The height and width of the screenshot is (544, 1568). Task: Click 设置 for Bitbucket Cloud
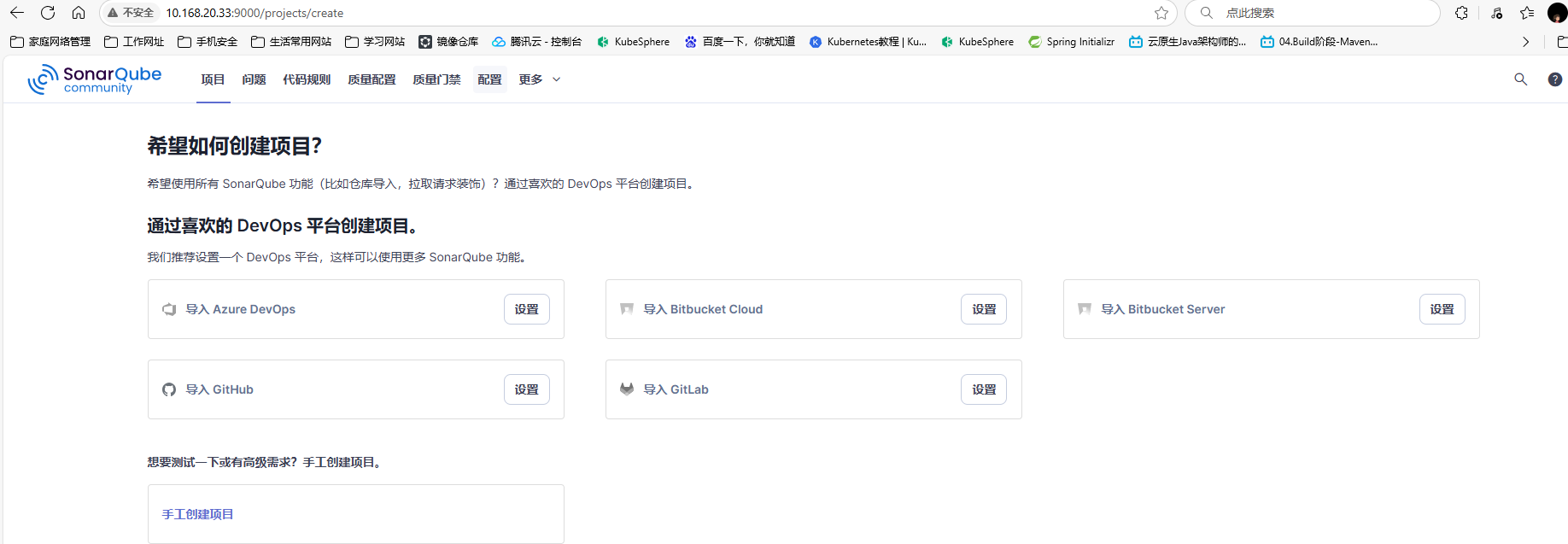click(x=984, y=309)
